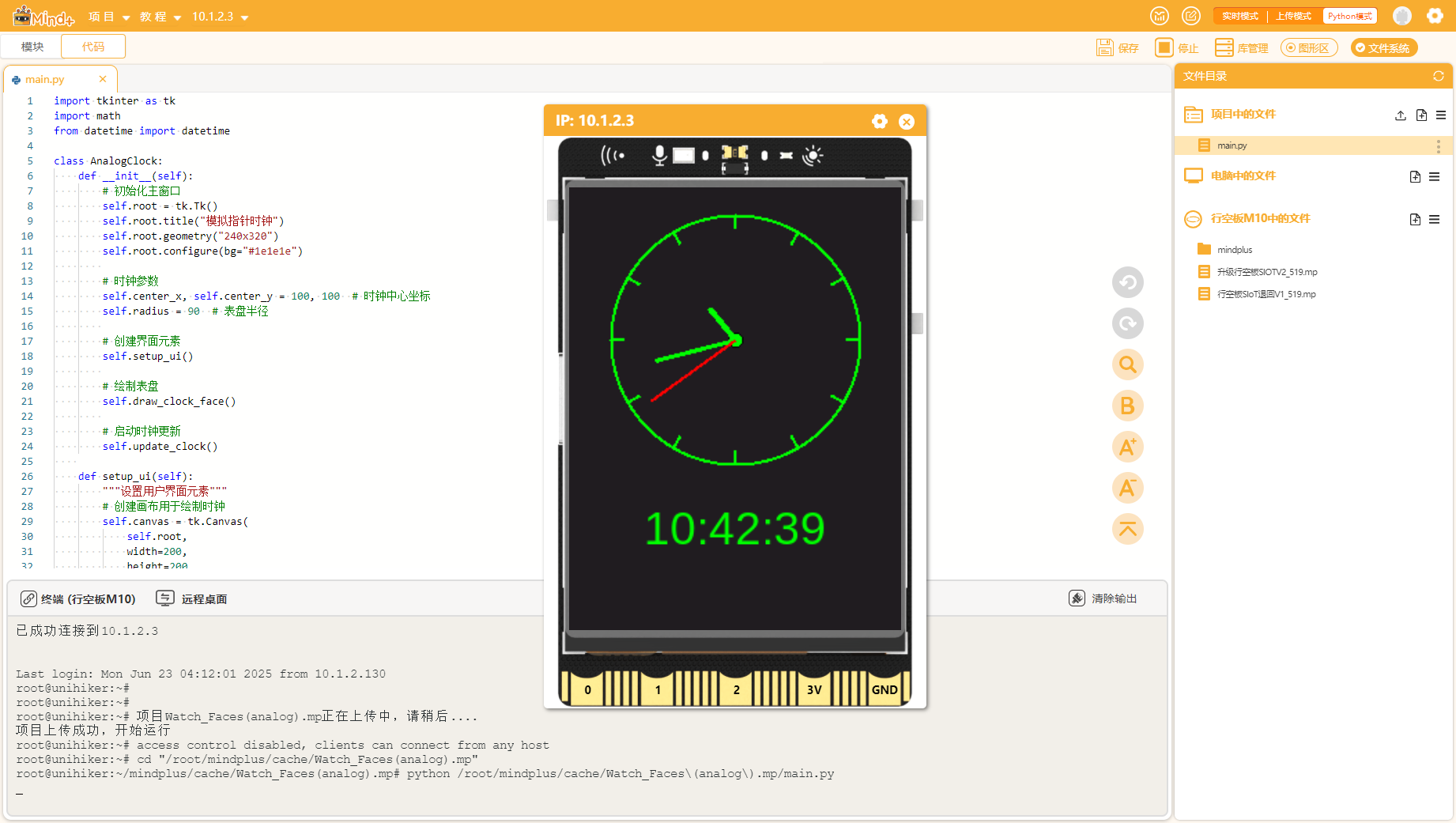Click the Mind+ logo icon
This screenshot has width=1456, height=823.
tap(43, 16)
